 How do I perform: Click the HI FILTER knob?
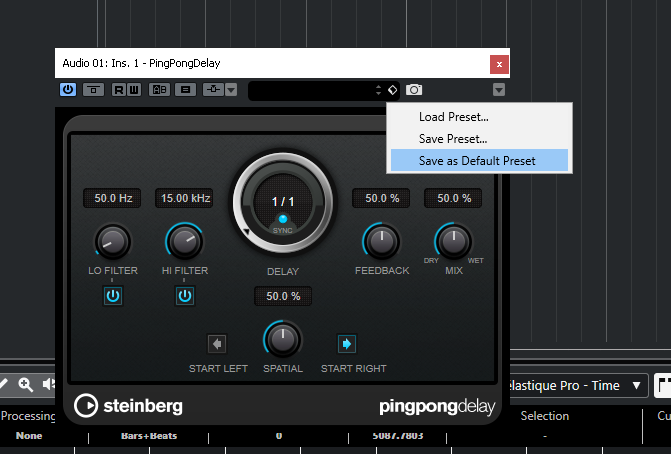[184, 242]
